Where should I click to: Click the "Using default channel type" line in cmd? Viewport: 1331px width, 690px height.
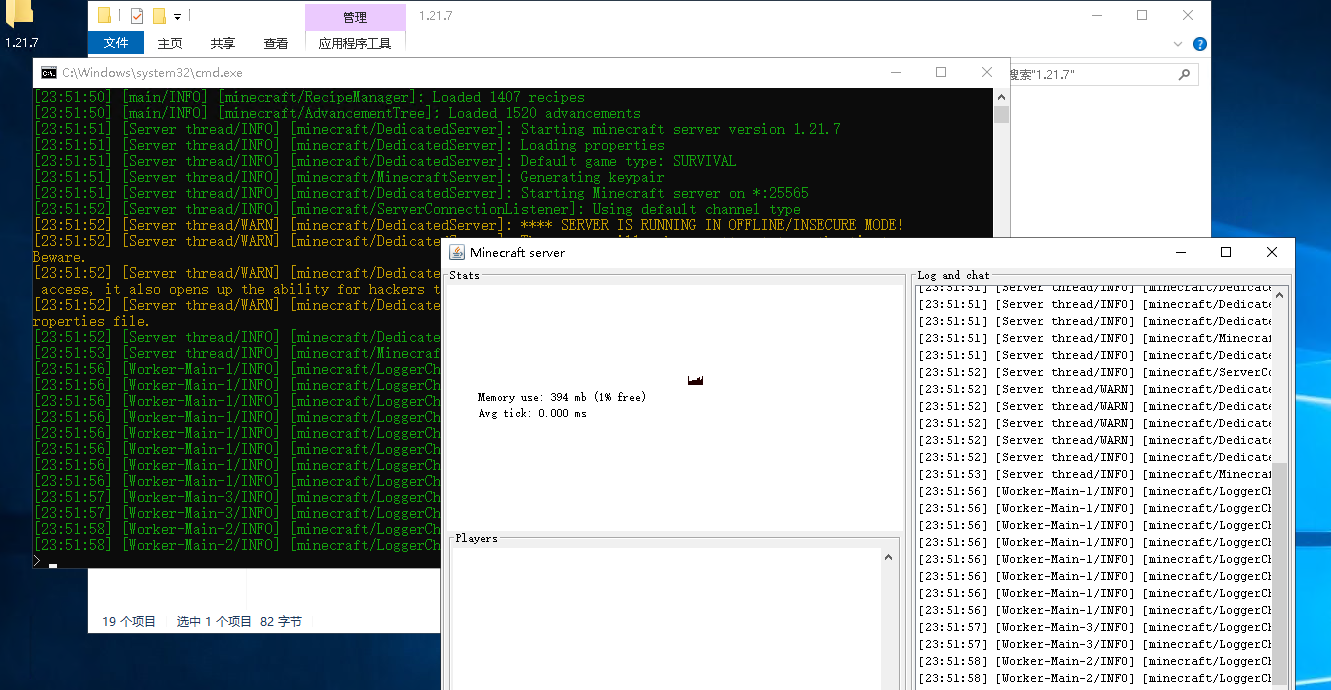tap(417, 209)
